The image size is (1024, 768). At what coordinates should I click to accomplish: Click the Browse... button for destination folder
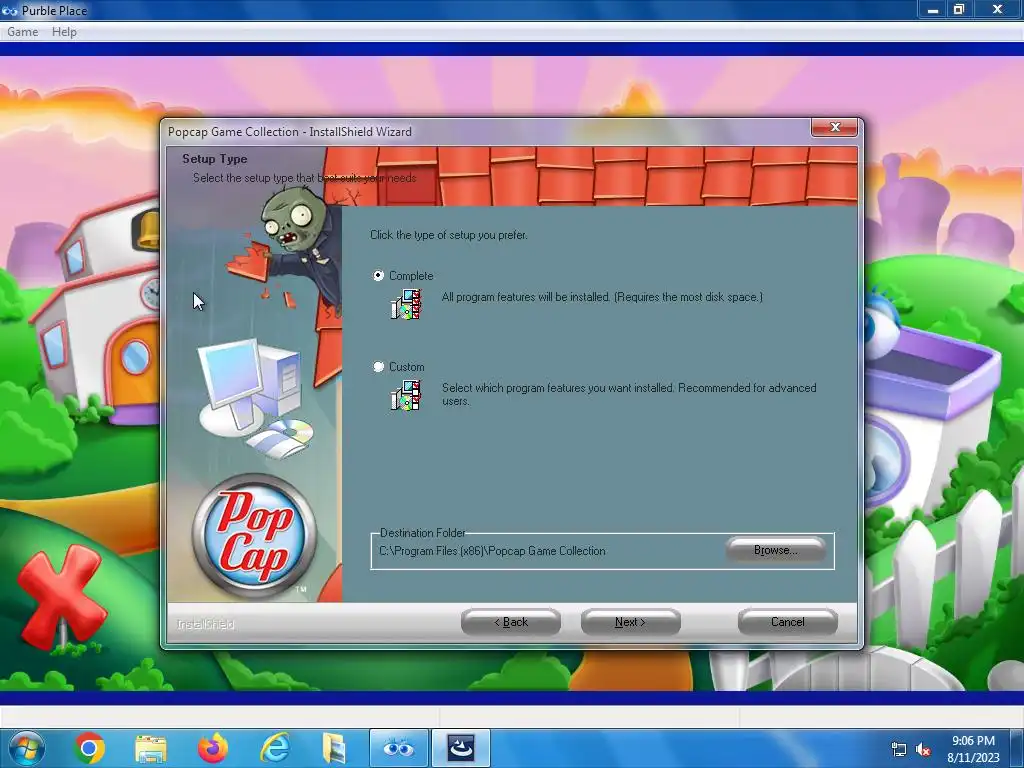(775, 550)
